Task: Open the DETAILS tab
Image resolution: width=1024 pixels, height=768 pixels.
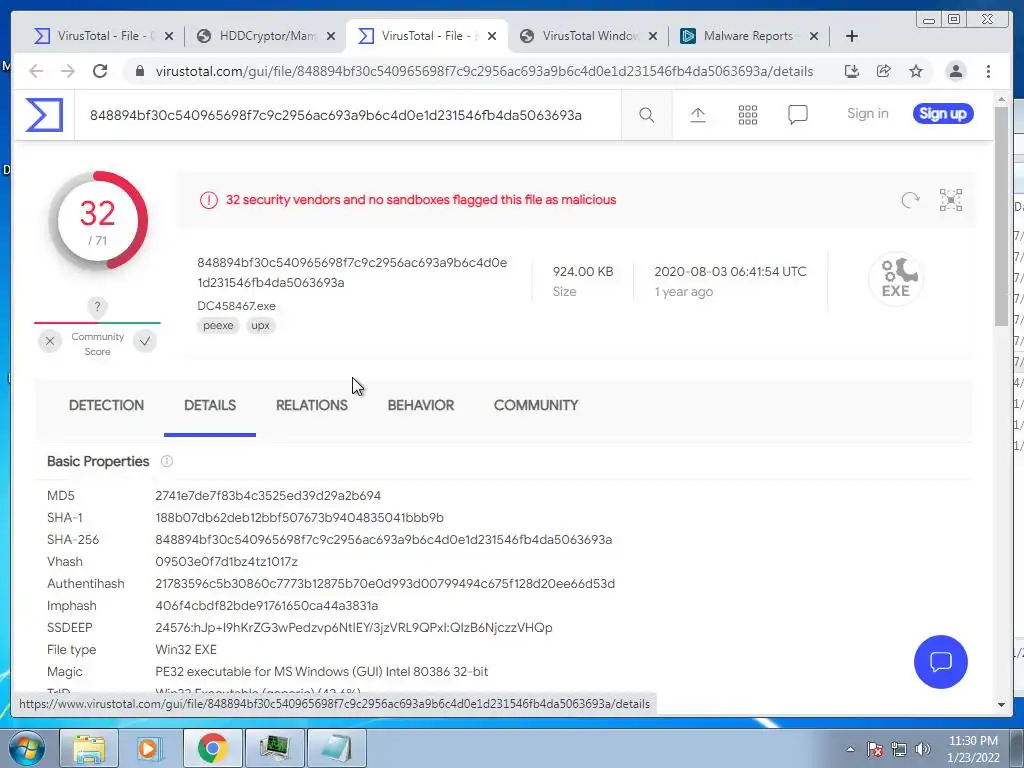Action: tap(210, 405)
